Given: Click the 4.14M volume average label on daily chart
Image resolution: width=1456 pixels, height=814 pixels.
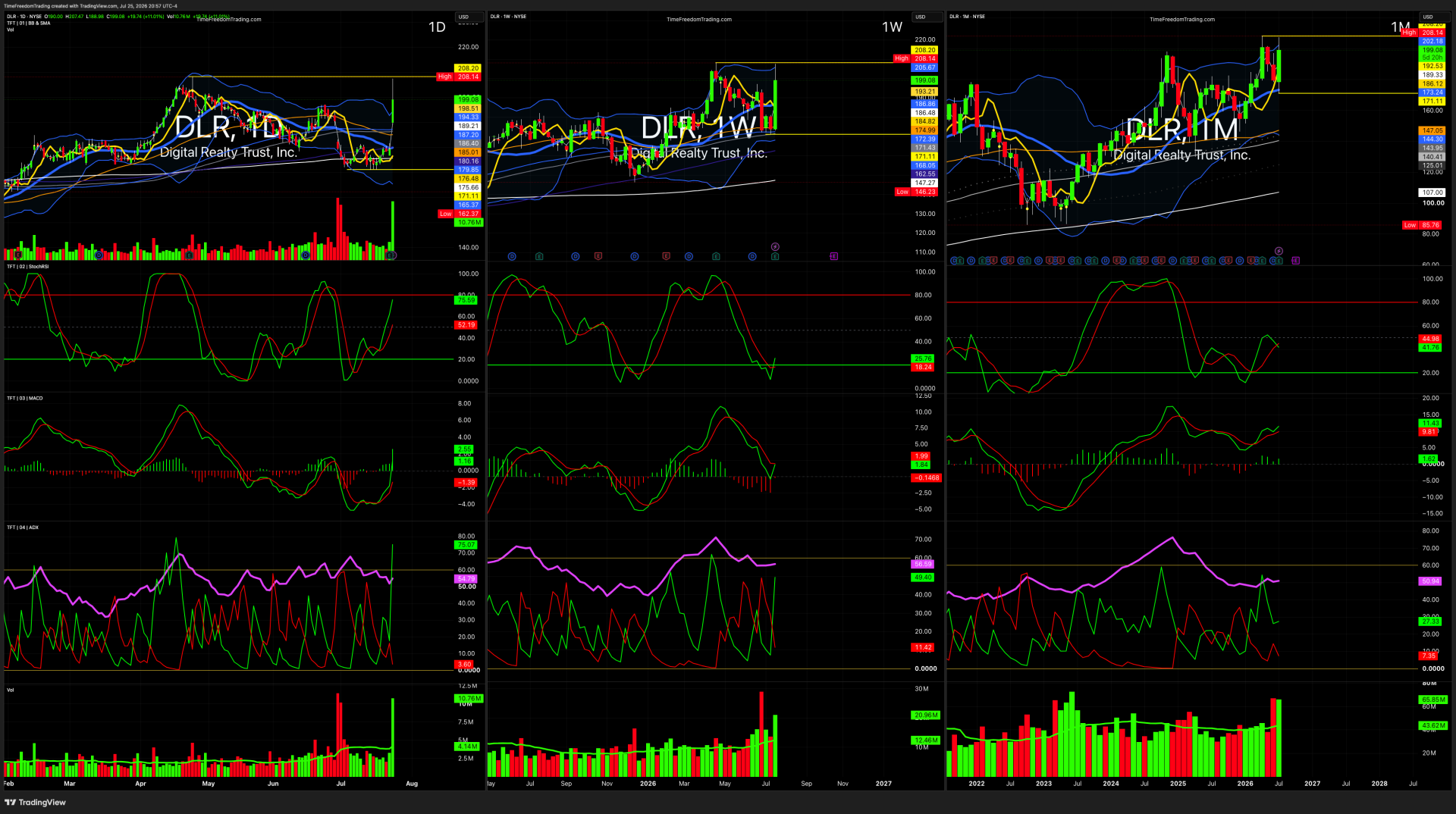Looking at the screenshot, I should 466,747.
